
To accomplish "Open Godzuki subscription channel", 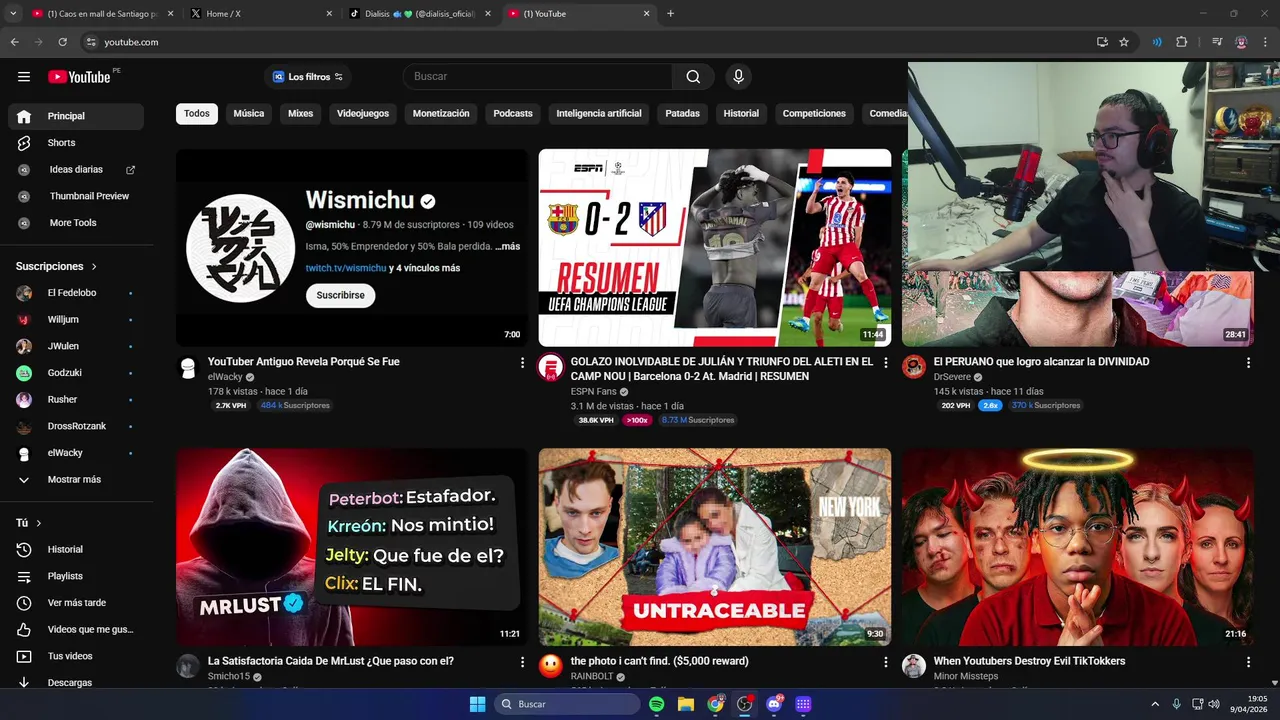I will (x=76, y=373).
